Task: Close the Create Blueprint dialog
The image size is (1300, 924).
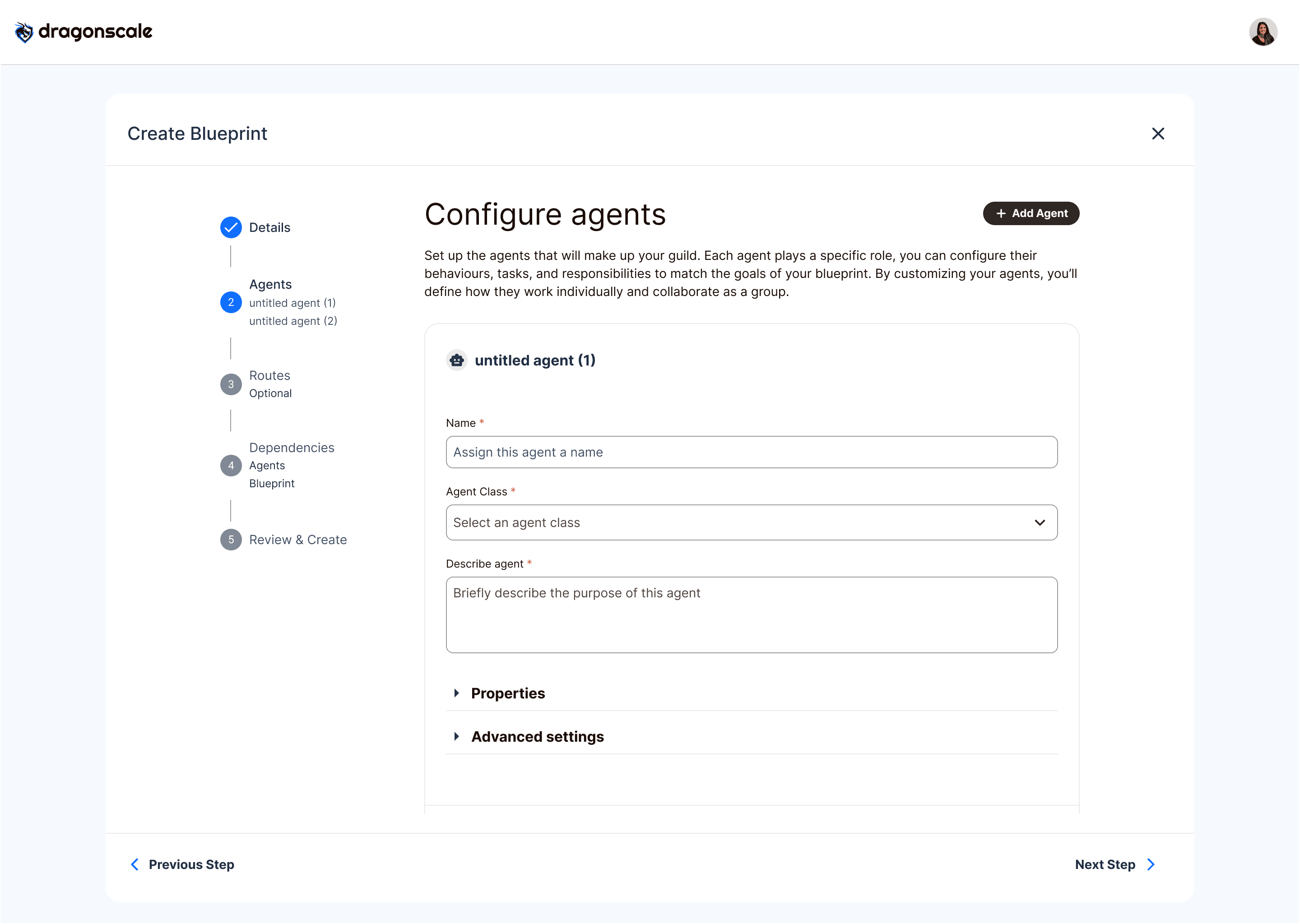Action: (1158, 134)
